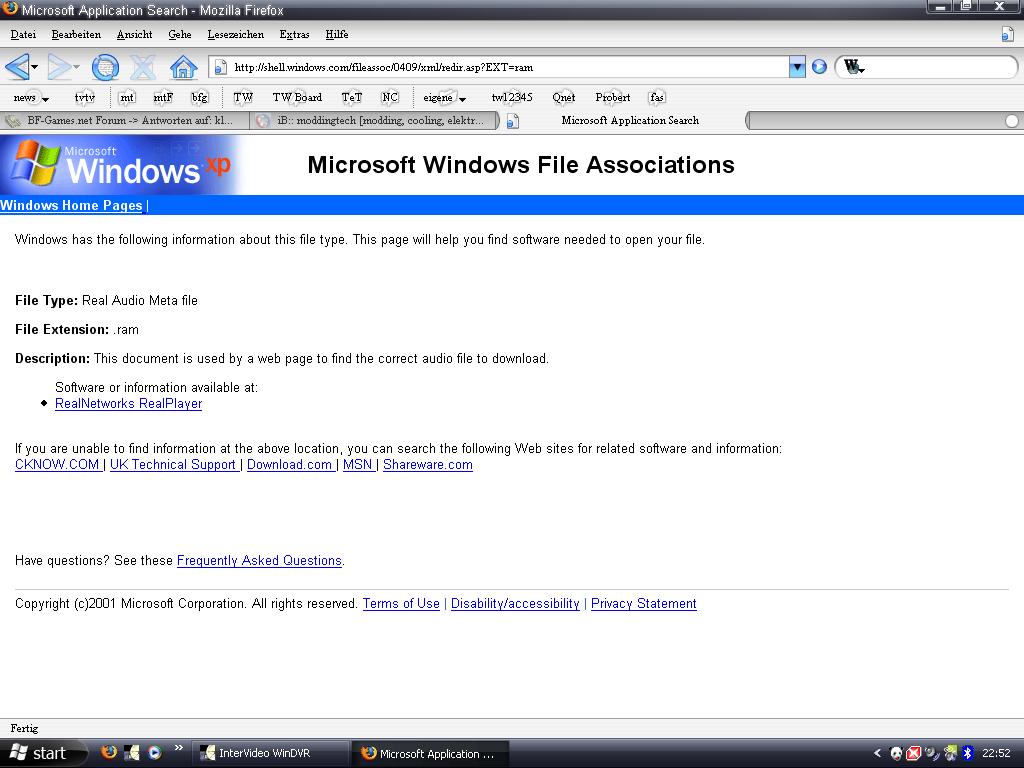The width and height of the screenshot is (1024, 768).
Task: Click the Reload page icon
Action: (x=105, y=67)
